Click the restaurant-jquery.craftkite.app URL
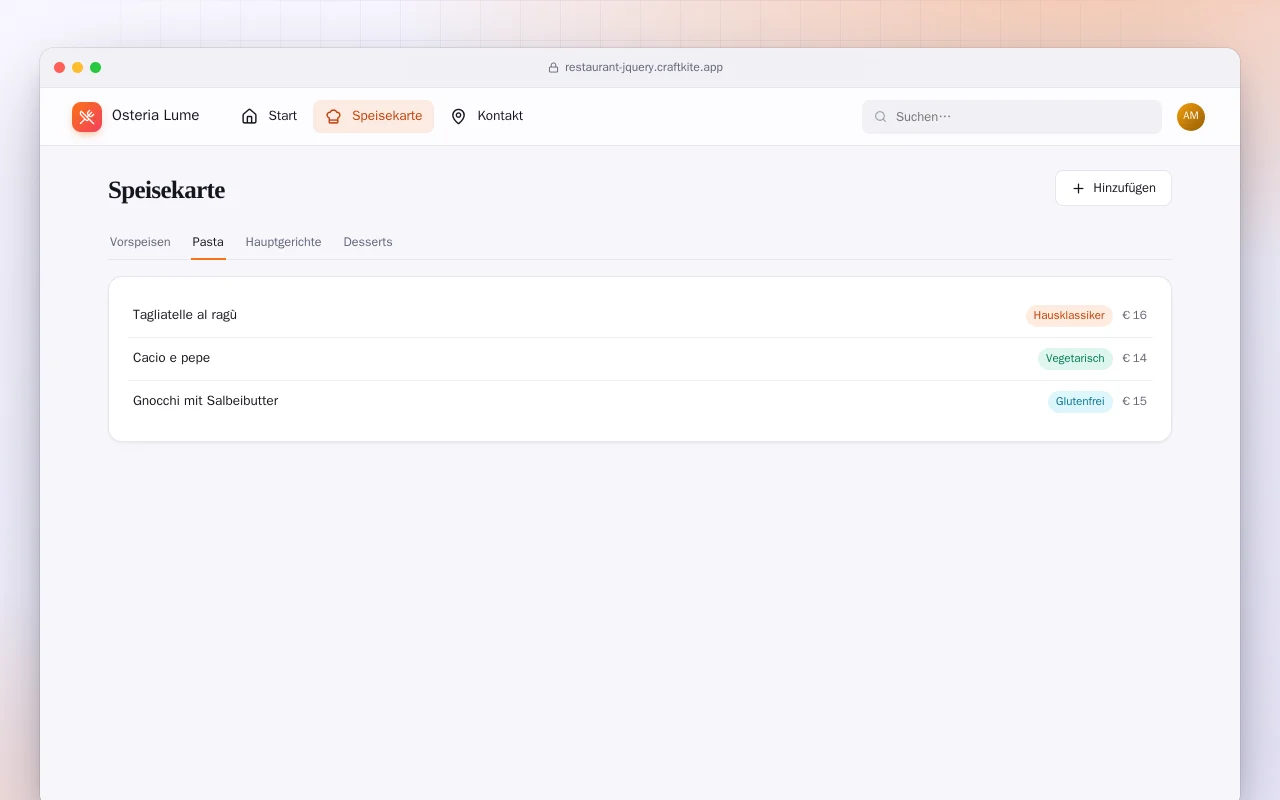 pos(644,68)
